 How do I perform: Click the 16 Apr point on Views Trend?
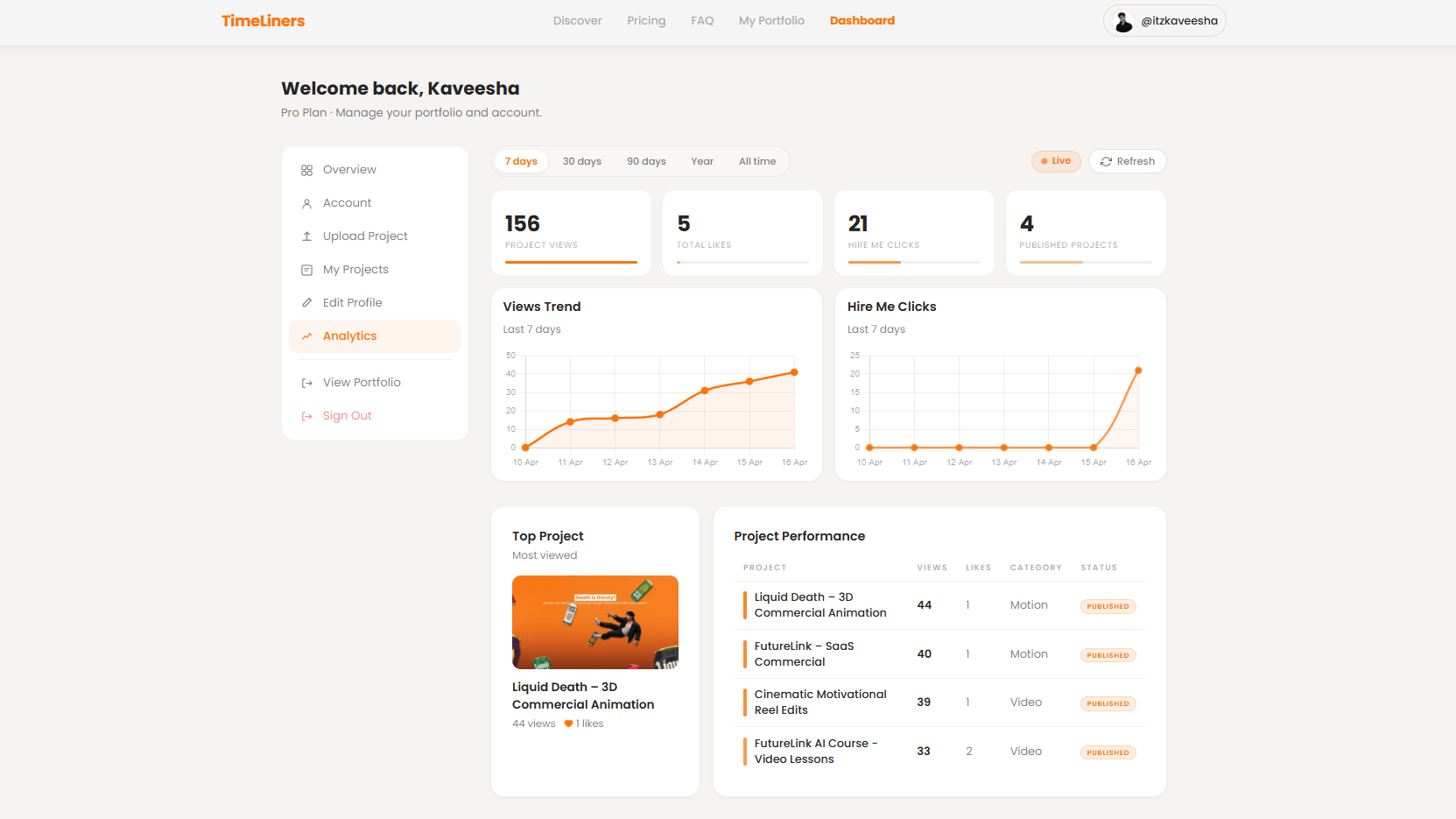tap(794, 372)
